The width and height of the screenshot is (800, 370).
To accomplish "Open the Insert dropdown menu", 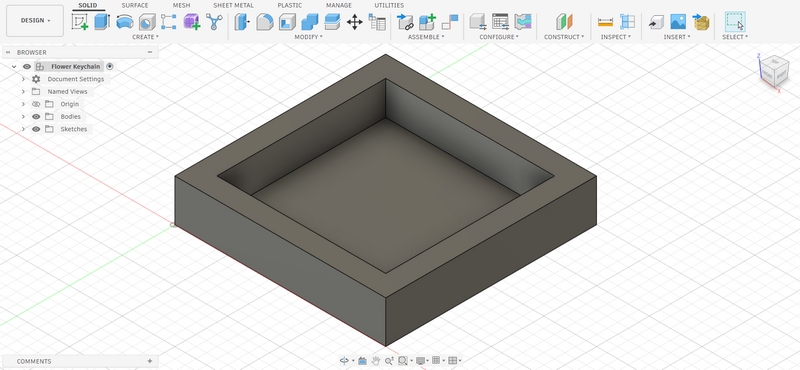I will (x=677, y=37).
